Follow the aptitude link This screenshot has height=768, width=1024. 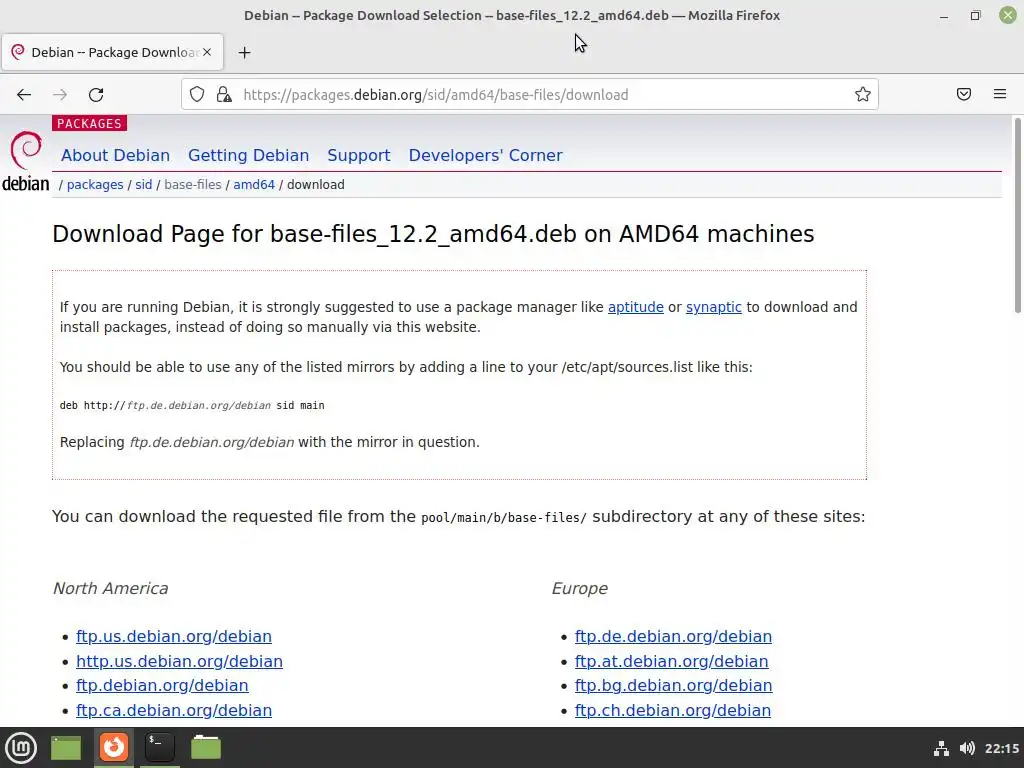[x=635, y=307]
